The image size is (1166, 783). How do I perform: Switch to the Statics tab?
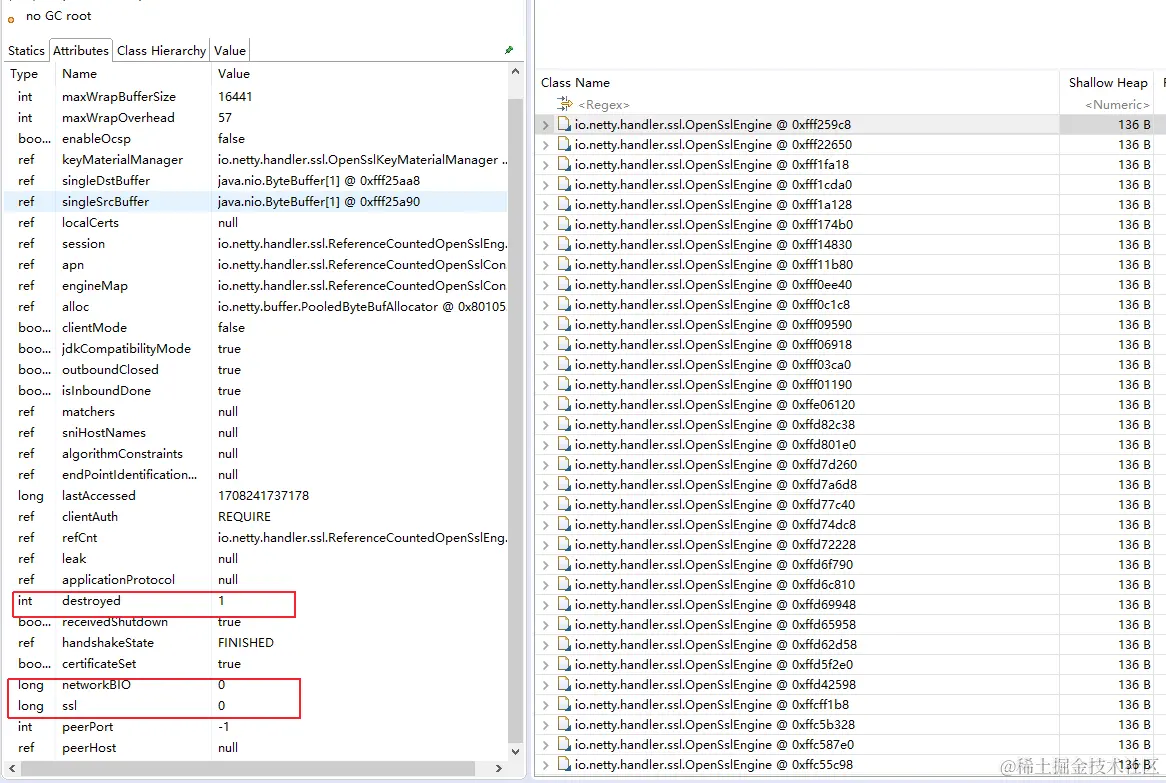[26, 51]
